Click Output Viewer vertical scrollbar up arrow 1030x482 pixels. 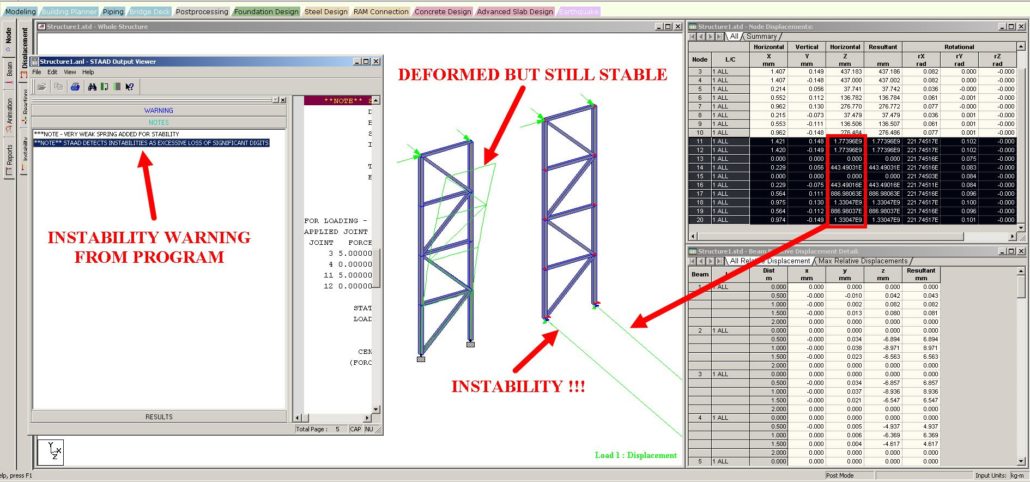pos(376,100)
